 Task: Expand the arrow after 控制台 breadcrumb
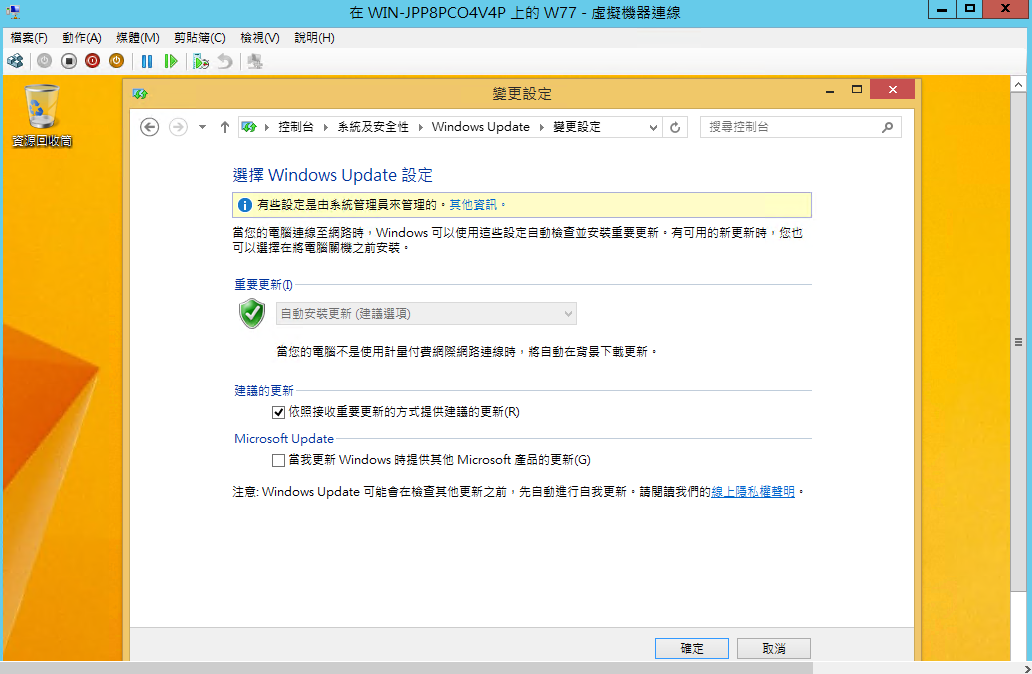pyautogui.click(x=325, y=127)
